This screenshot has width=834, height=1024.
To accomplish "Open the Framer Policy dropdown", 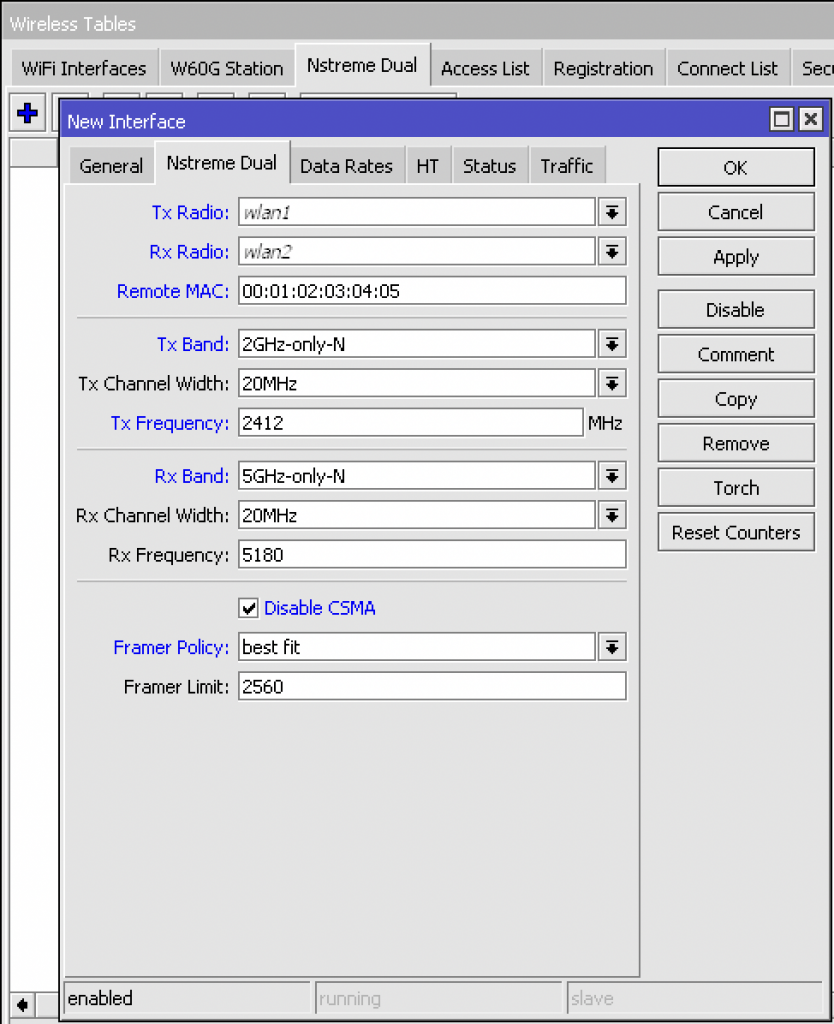I will tap(611, 647).
